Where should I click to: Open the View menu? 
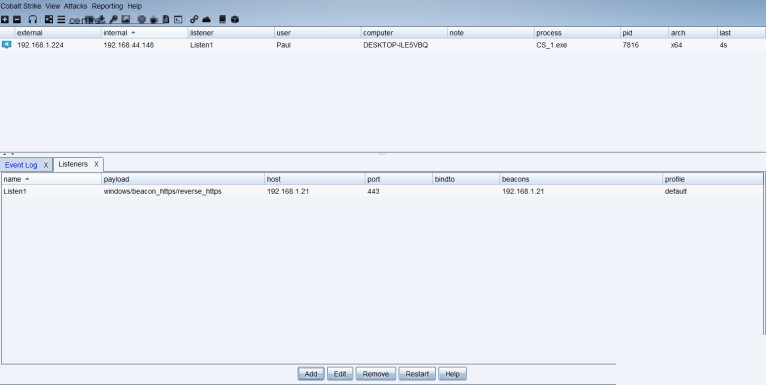click(x=52, y=6)
